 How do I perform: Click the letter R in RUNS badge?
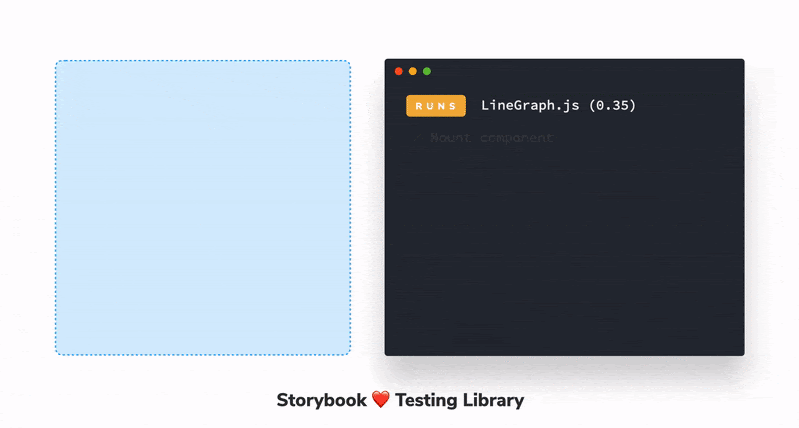418,106
